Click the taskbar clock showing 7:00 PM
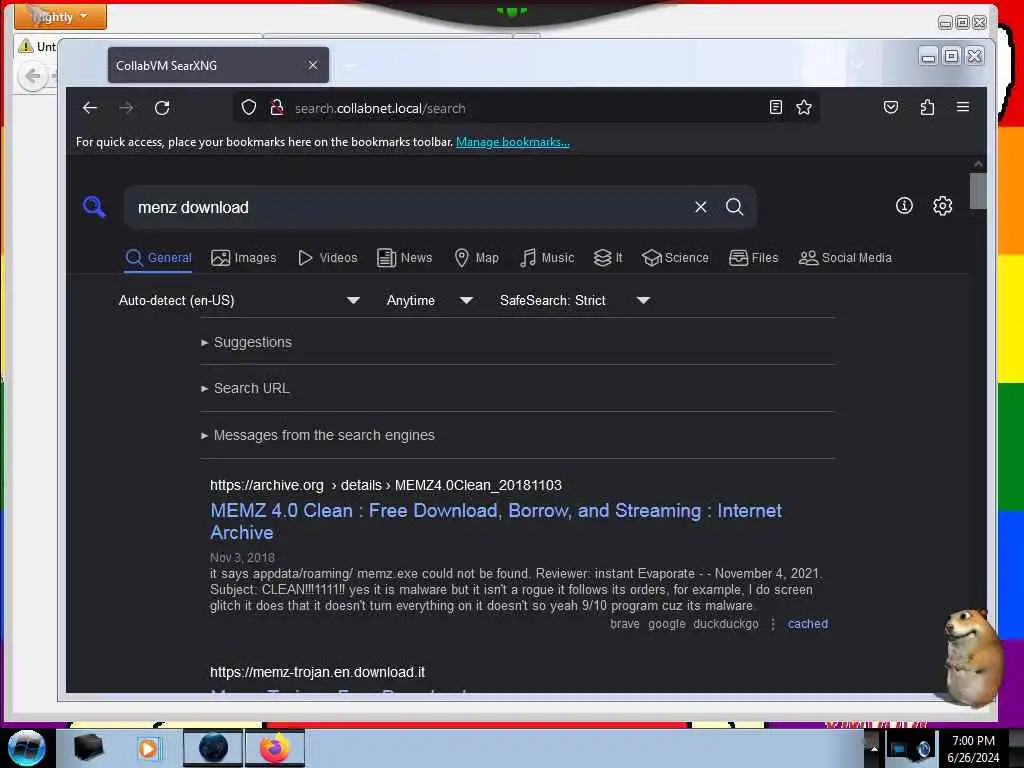Screen dimensions: 1024x768 click(x=973, y=749)
